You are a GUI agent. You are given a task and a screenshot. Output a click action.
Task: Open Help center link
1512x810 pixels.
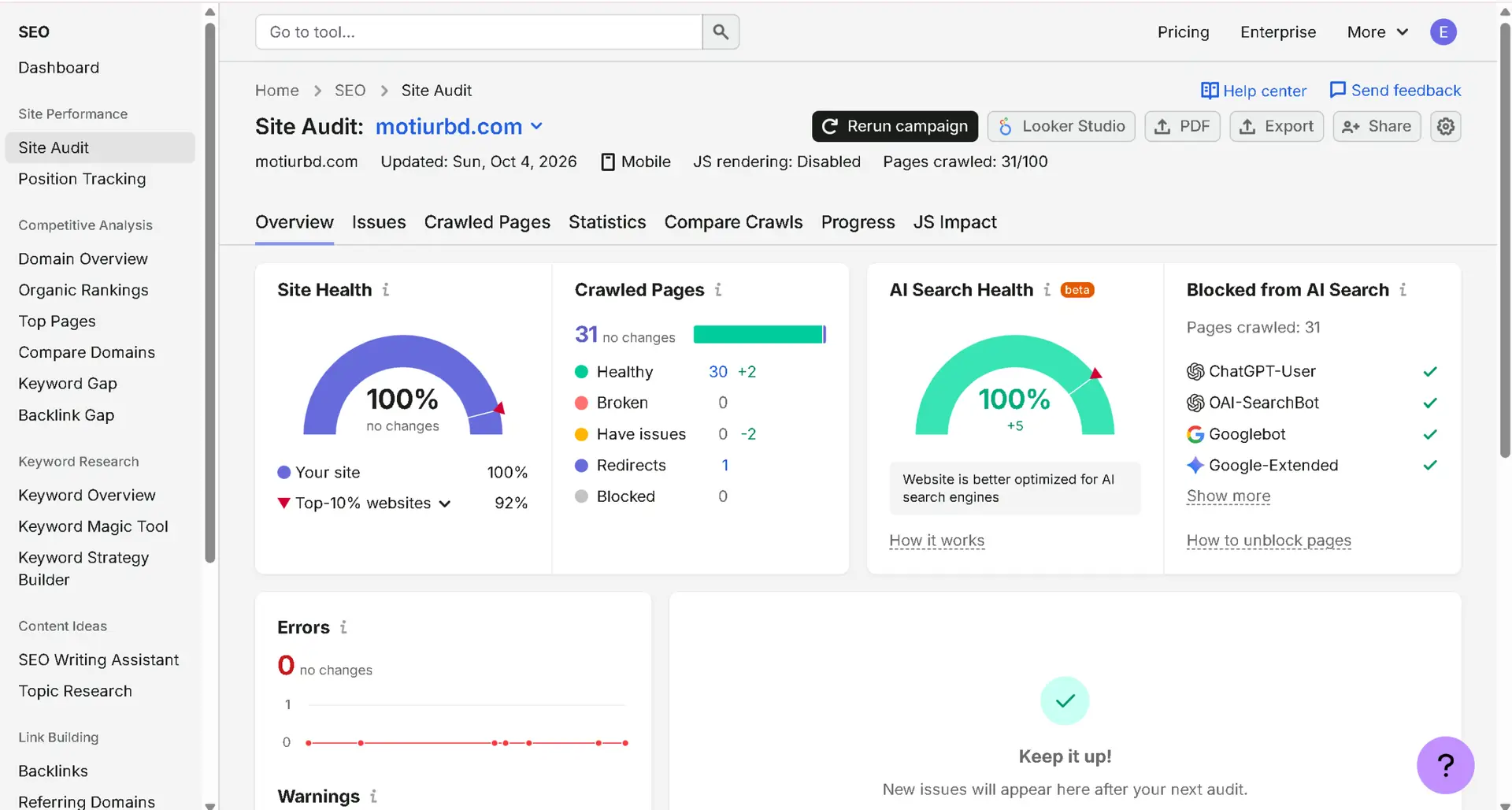1254,91
